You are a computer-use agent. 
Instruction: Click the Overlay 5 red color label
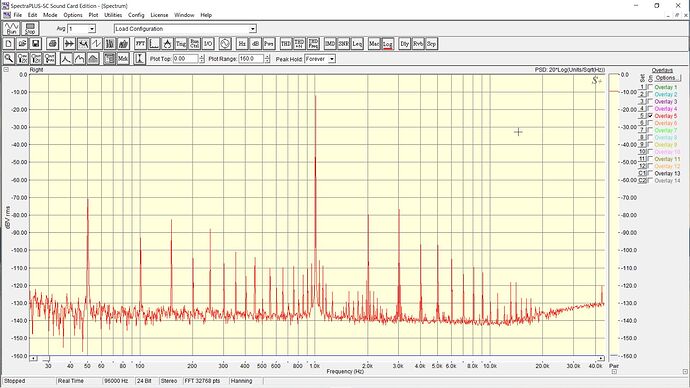[x=666, y=116]
